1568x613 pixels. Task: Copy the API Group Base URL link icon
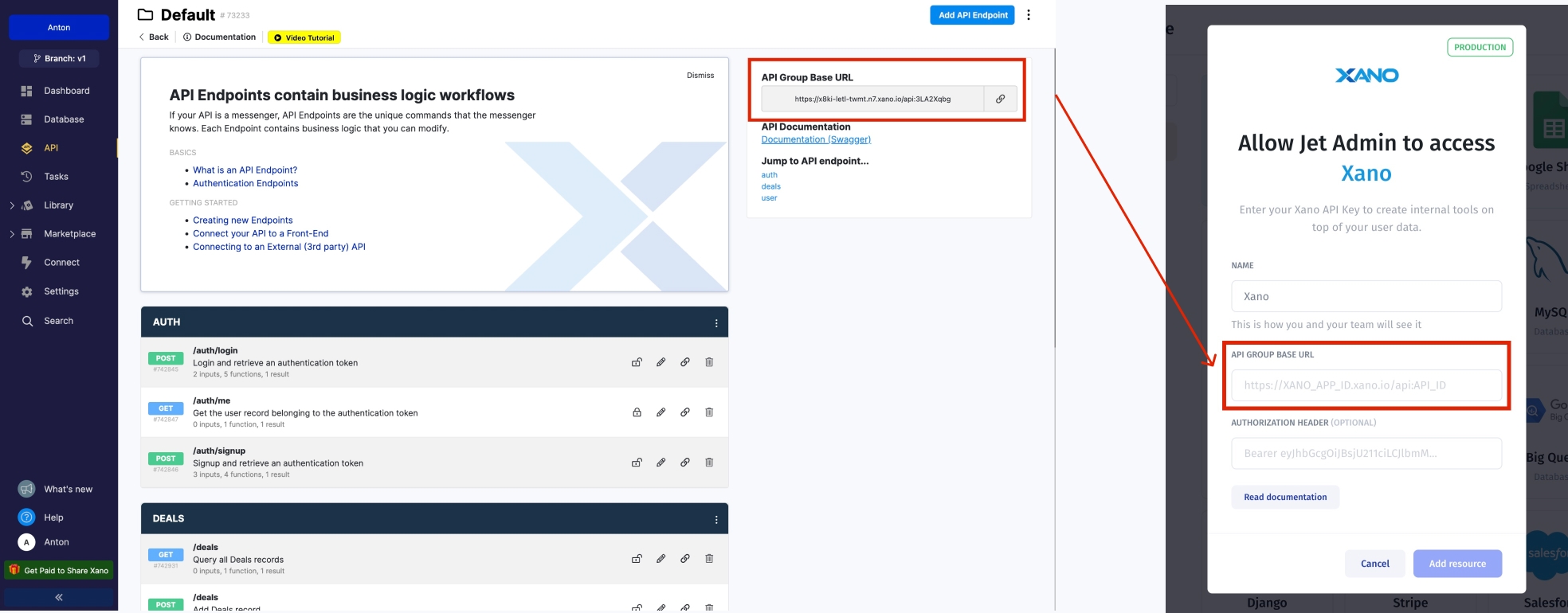coord(1000,99)
